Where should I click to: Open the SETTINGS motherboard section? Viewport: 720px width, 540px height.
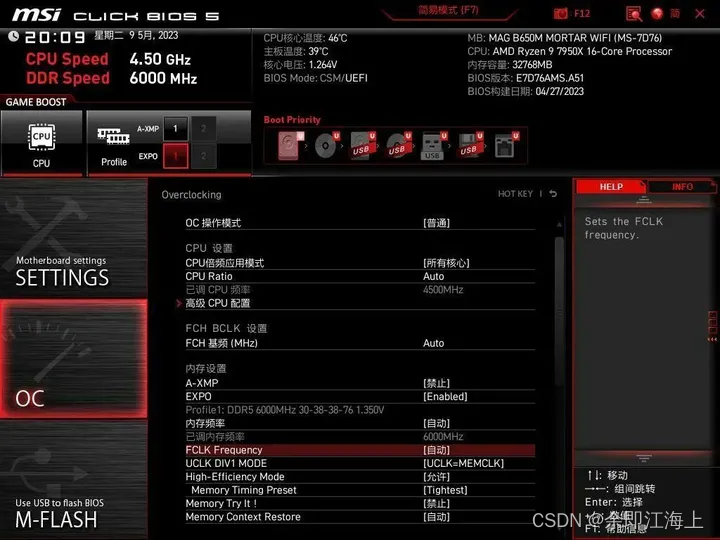click(x=74, y=239)
